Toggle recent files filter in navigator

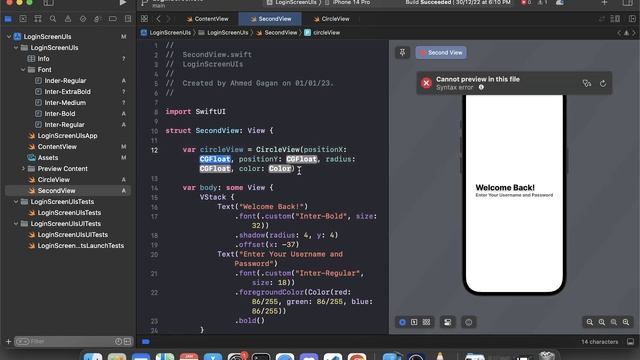click(118, 341)
